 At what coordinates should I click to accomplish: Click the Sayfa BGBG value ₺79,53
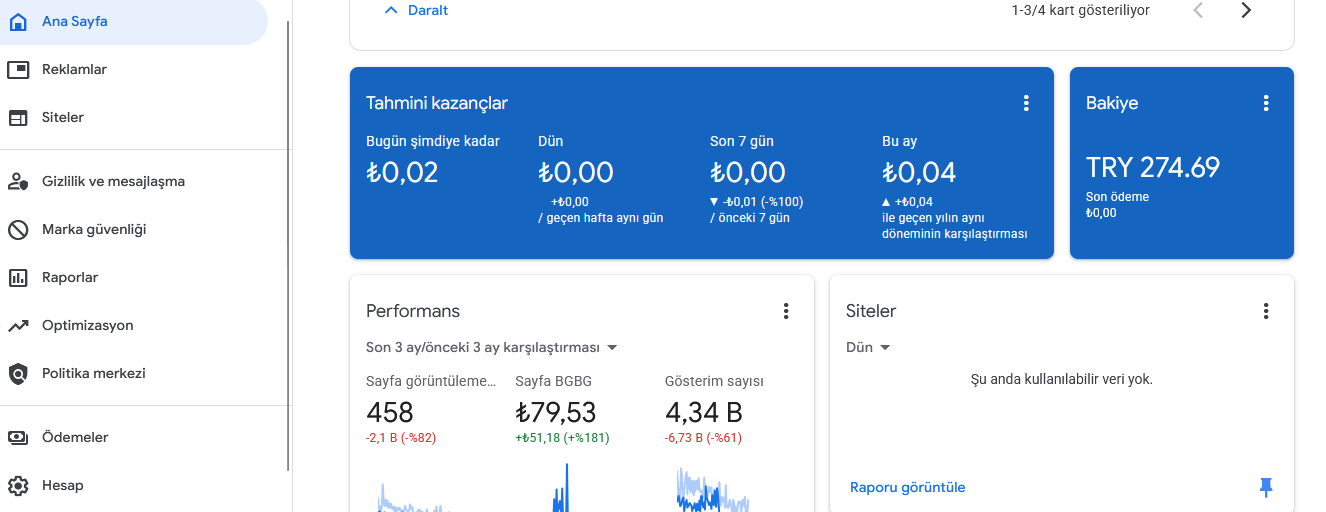pyautogui.click(x=556, y=412)
